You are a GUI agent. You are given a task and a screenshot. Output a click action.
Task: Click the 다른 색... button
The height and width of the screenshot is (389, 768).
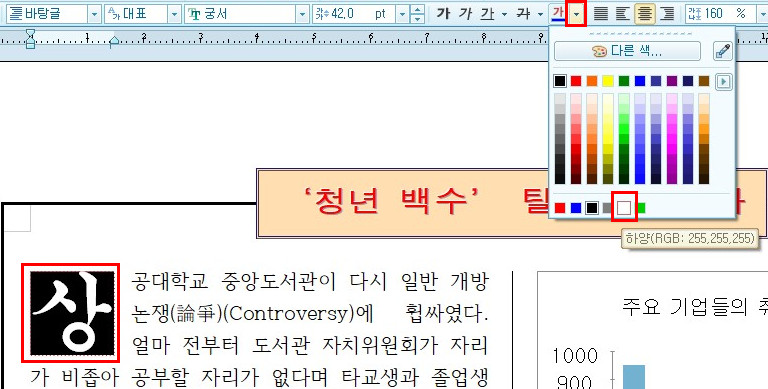coord(627,51)
